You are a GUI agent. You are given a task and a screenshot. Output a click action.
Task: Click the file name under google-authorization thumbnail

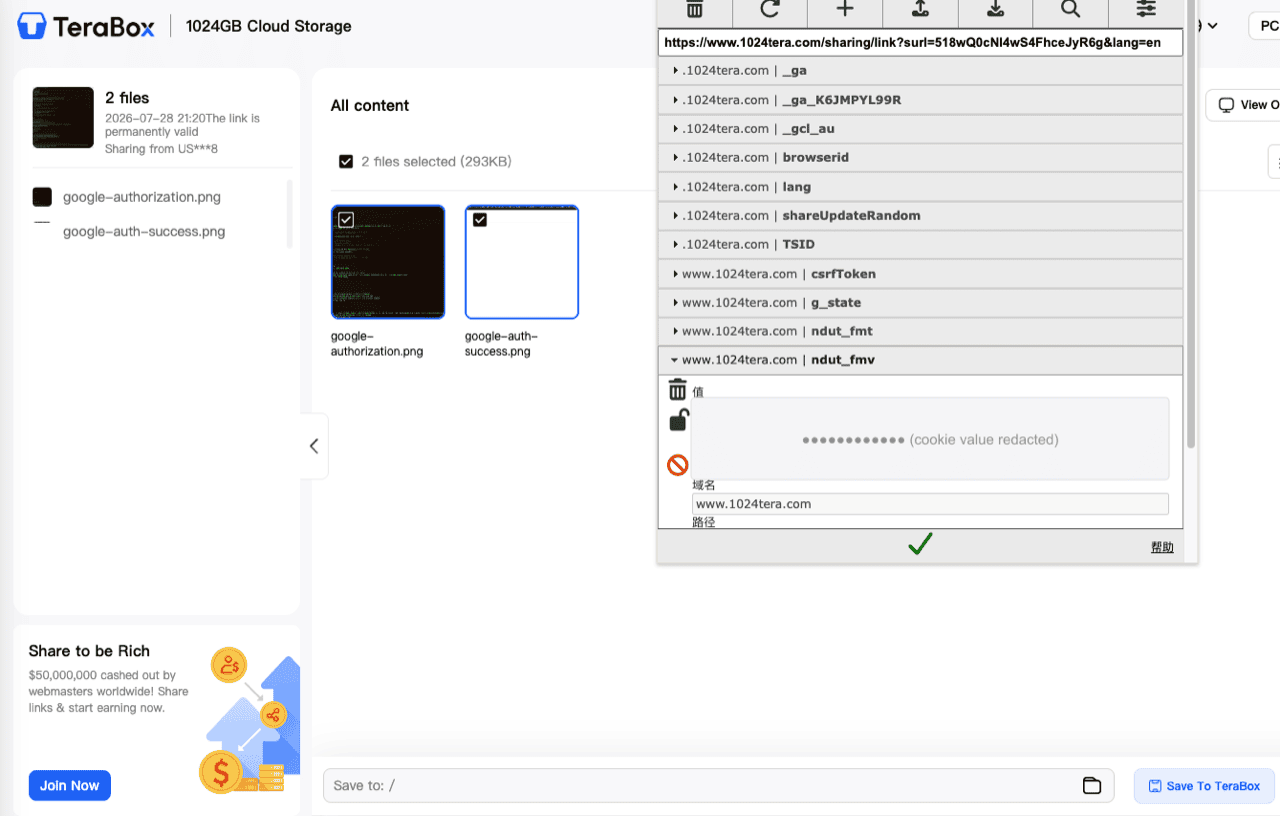(x=377, y=344)
